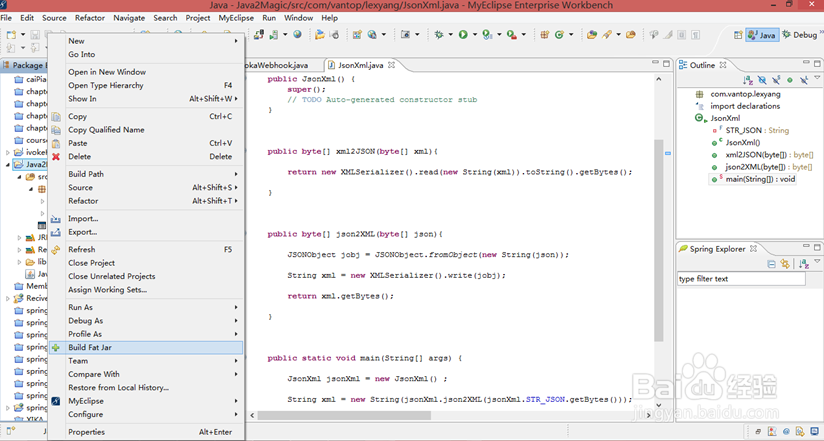
Task: Open the Run button dropdown arrow
Action: tap(475, 35)
